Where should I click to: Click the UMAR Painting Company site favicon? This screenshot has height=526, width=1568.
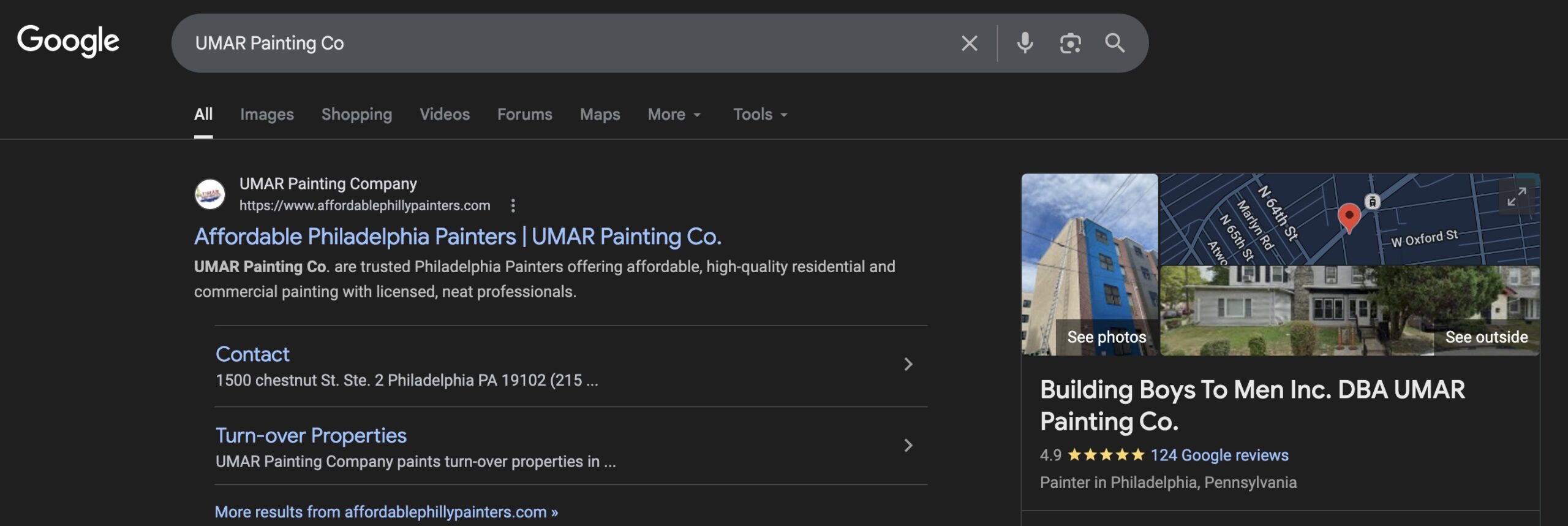click(x=209, y=194)
